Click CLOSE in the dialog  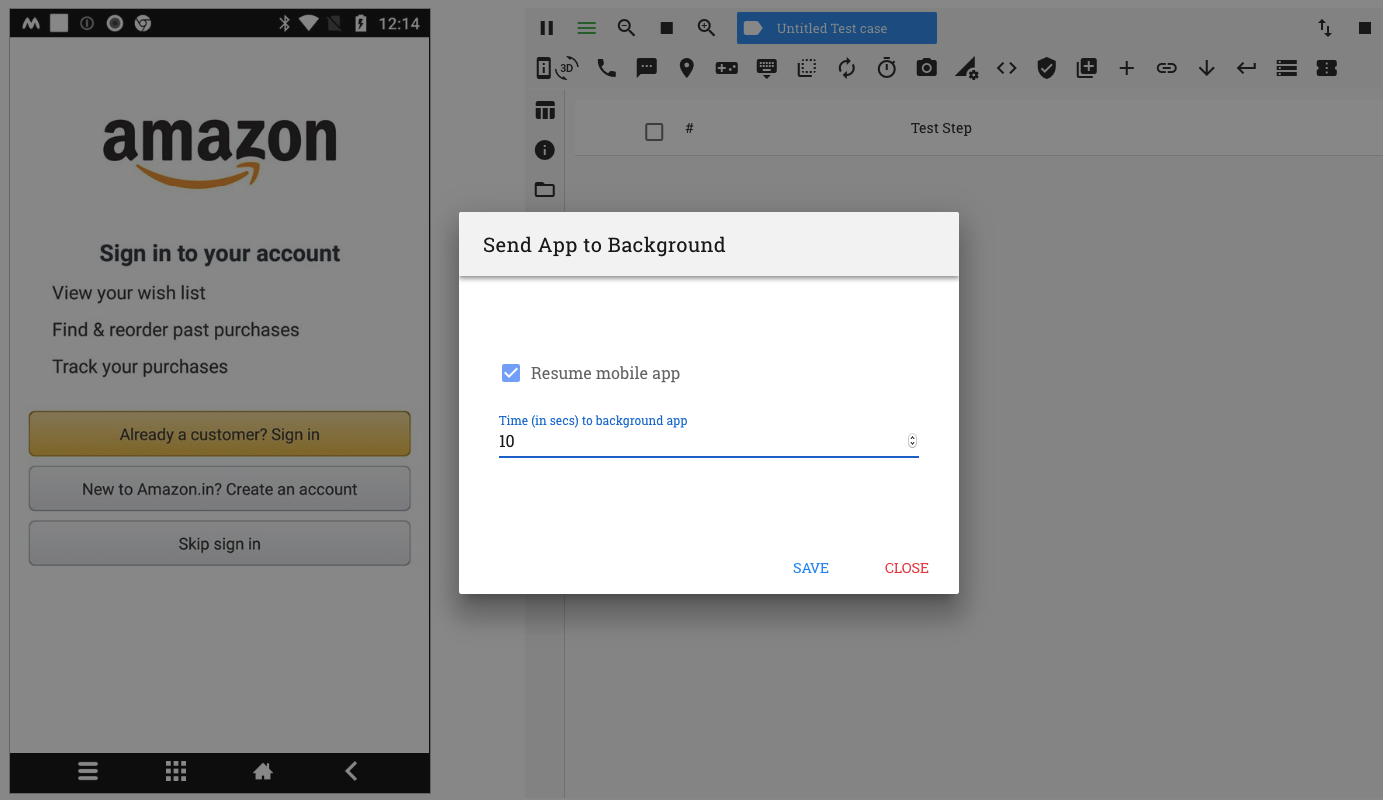(x=907, y=568)
